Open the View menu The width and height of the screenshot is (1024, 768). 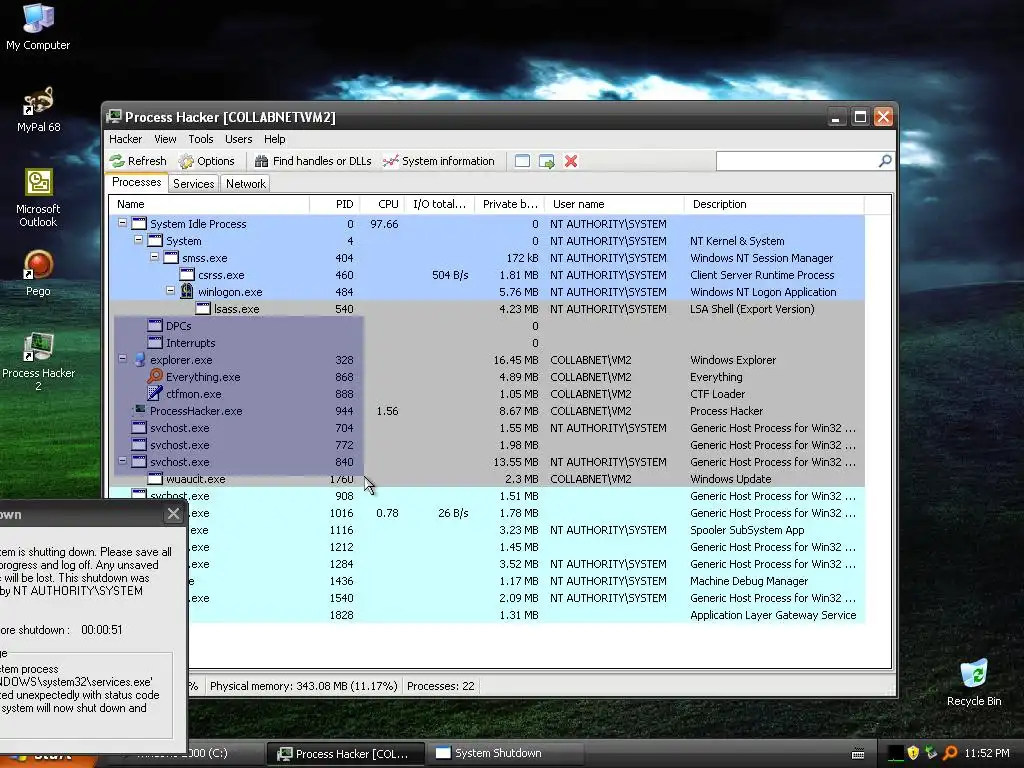coord(165,139)
